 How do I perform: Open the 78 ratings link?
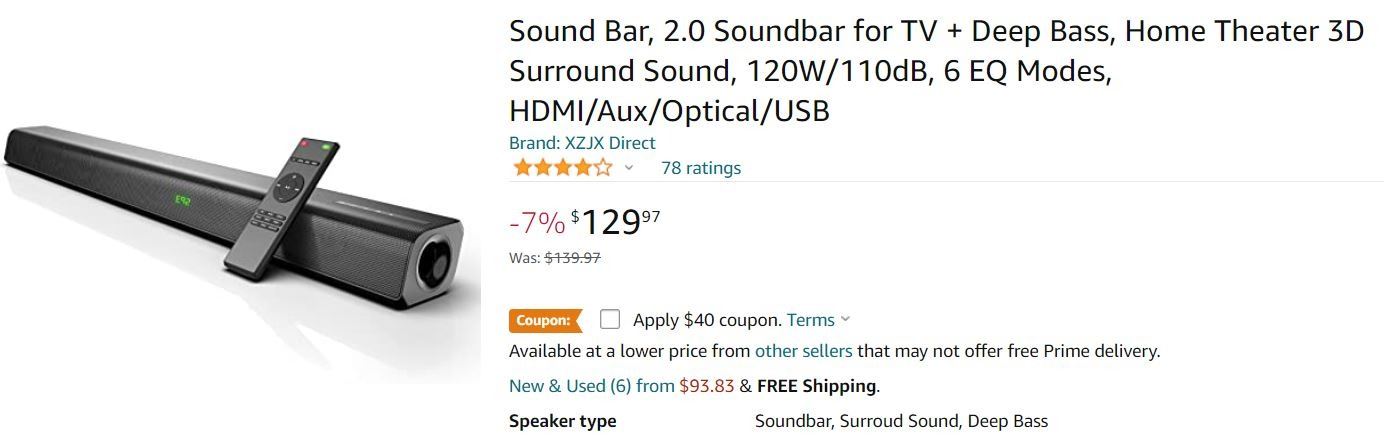pos(701,168)
